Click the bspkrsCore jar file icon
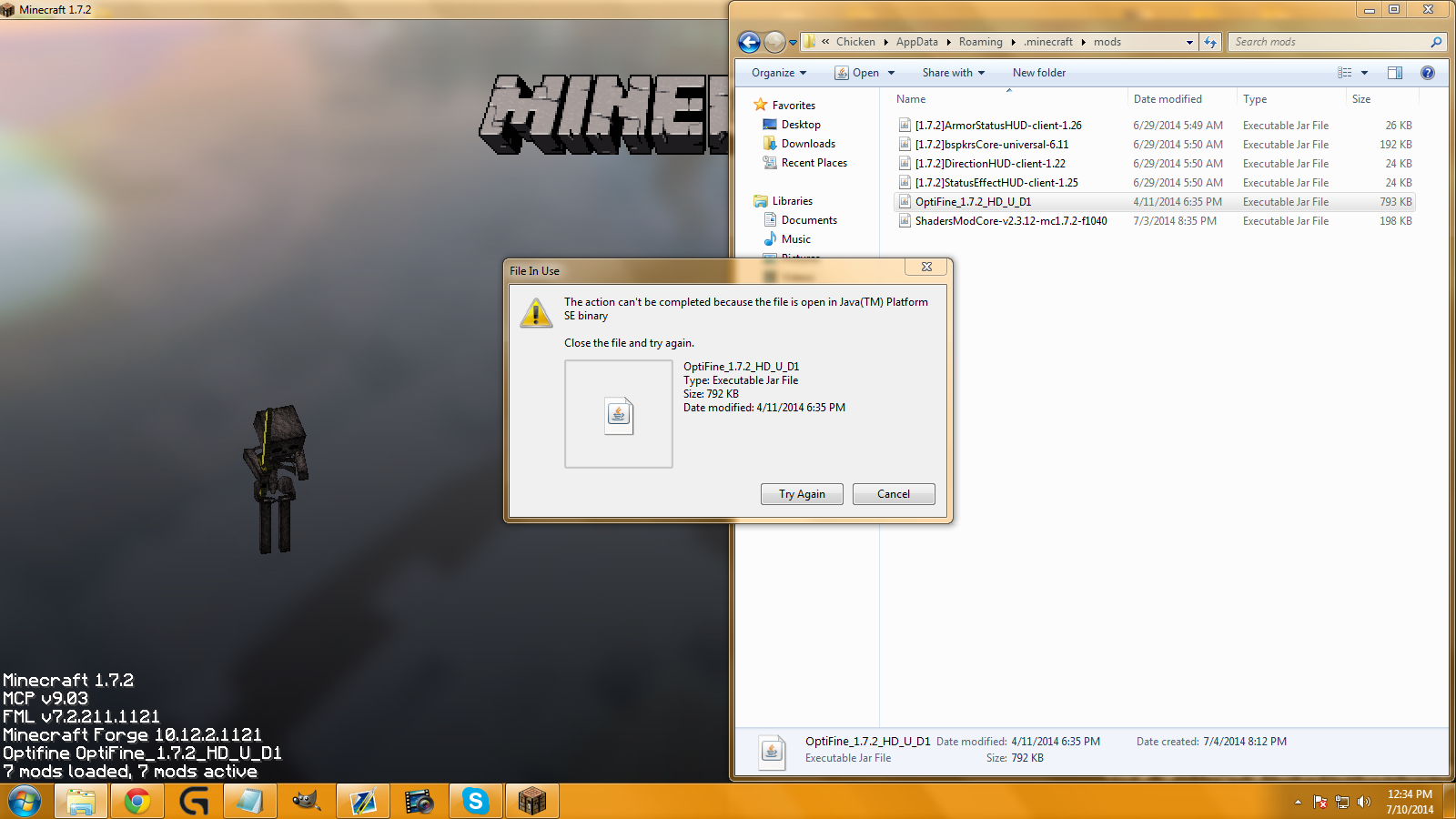 tap(905, 145)
